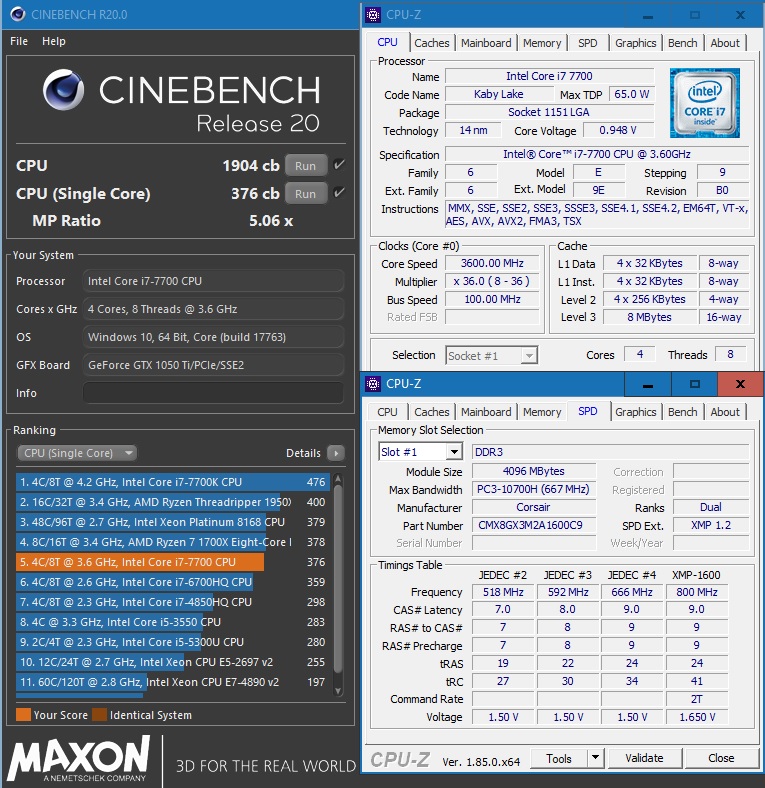The width and height of the screenshot is (765, 788).
Task: Select ranking entry AMD Ryzen Threadripper 1950
Action: [173, 502]
